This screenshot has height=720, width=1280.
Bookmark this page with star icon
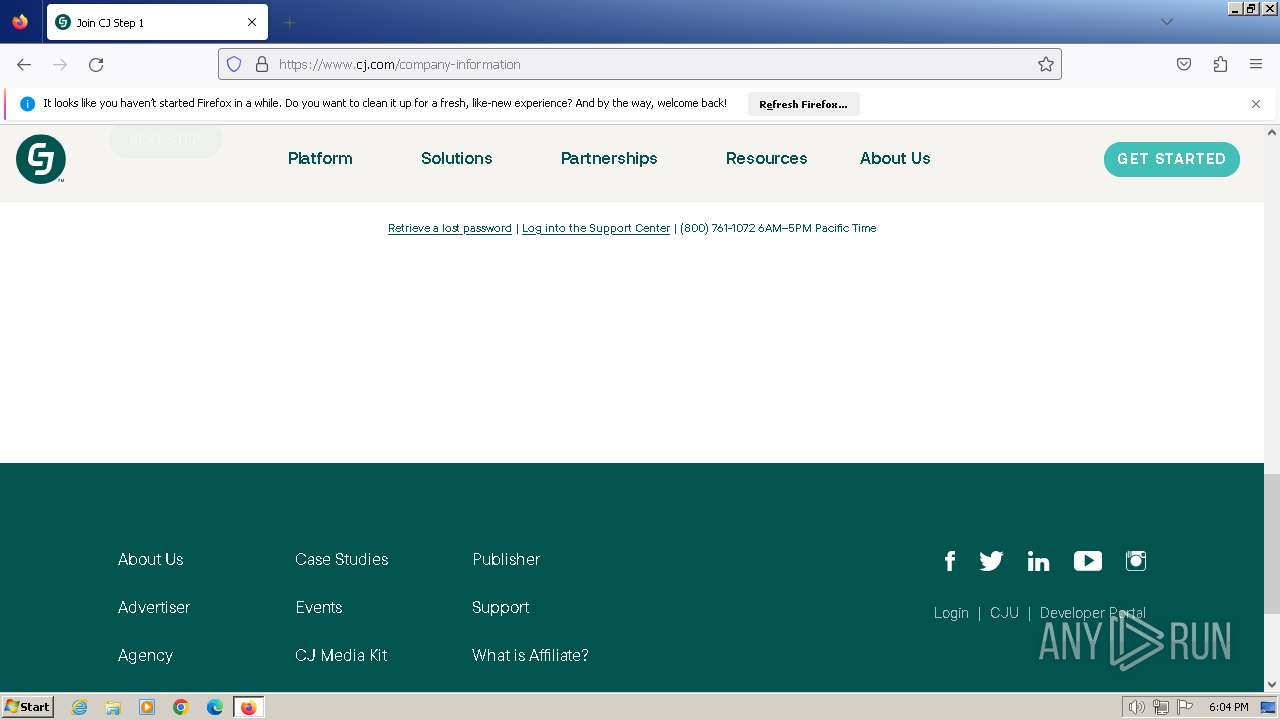pyautogui.click(x=1046, y=64)
